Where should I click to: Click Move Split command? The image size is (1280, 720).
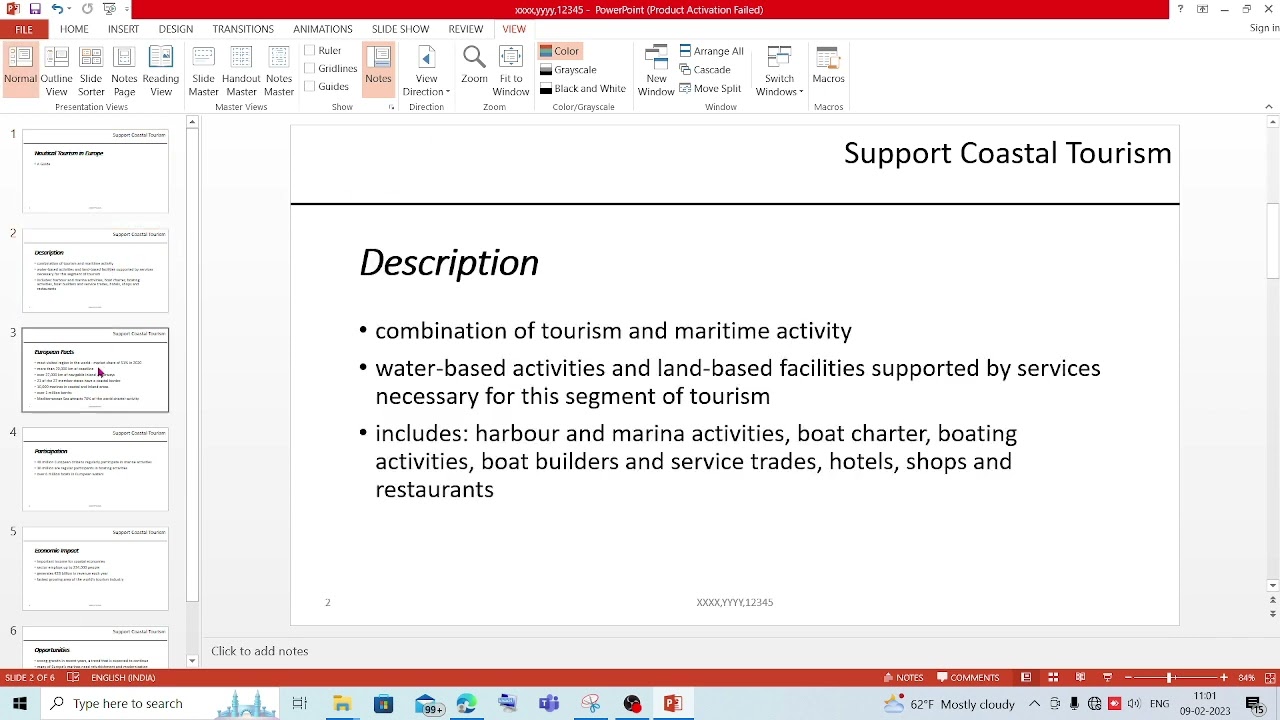click(x=710, y=88)
